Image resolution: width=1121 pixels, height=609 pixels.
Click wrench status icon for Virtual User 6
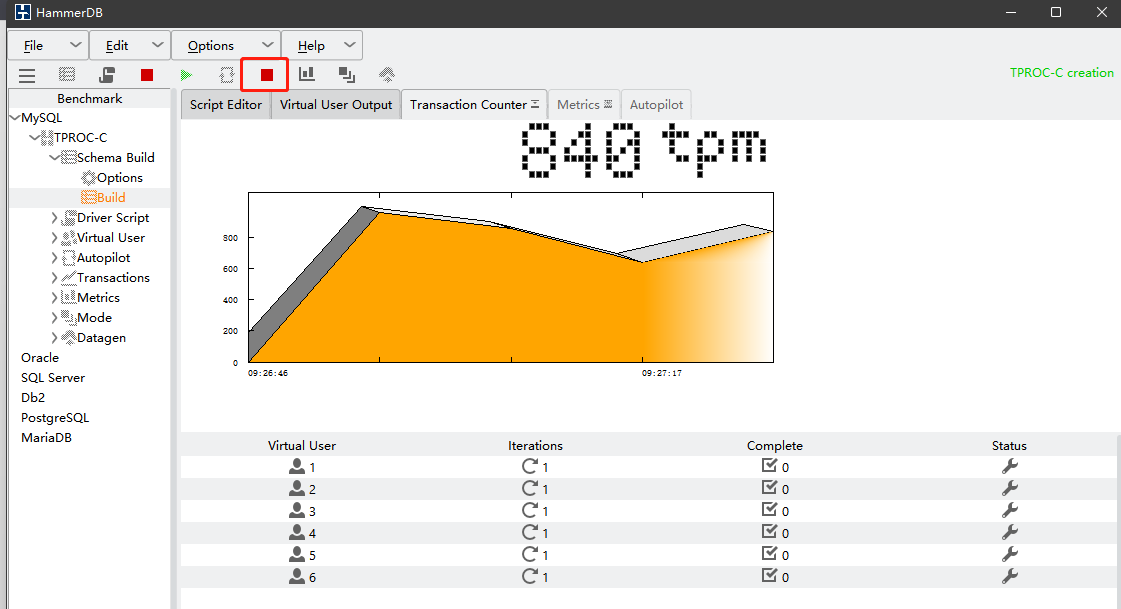(1009, 576)
